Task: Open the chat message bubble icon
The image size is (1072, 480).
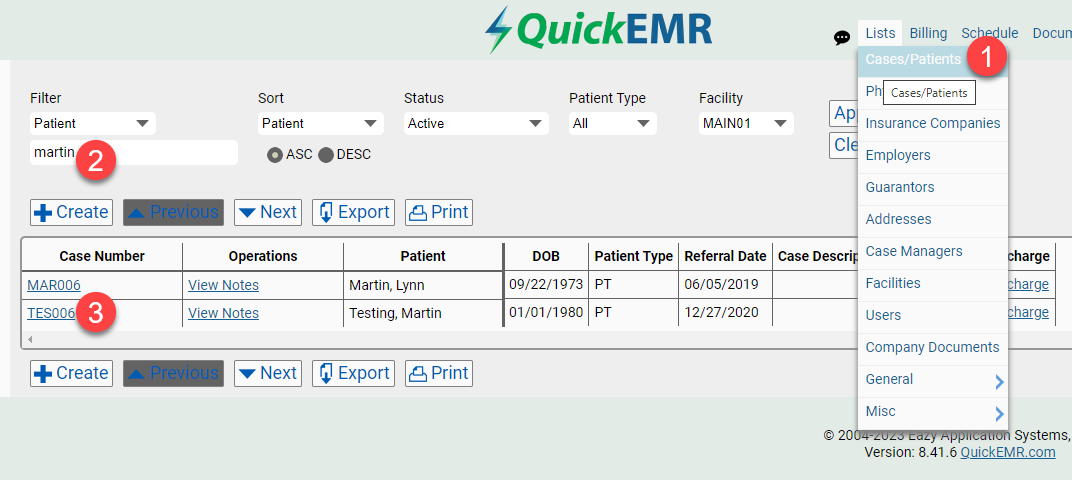Action: point(842,38)
